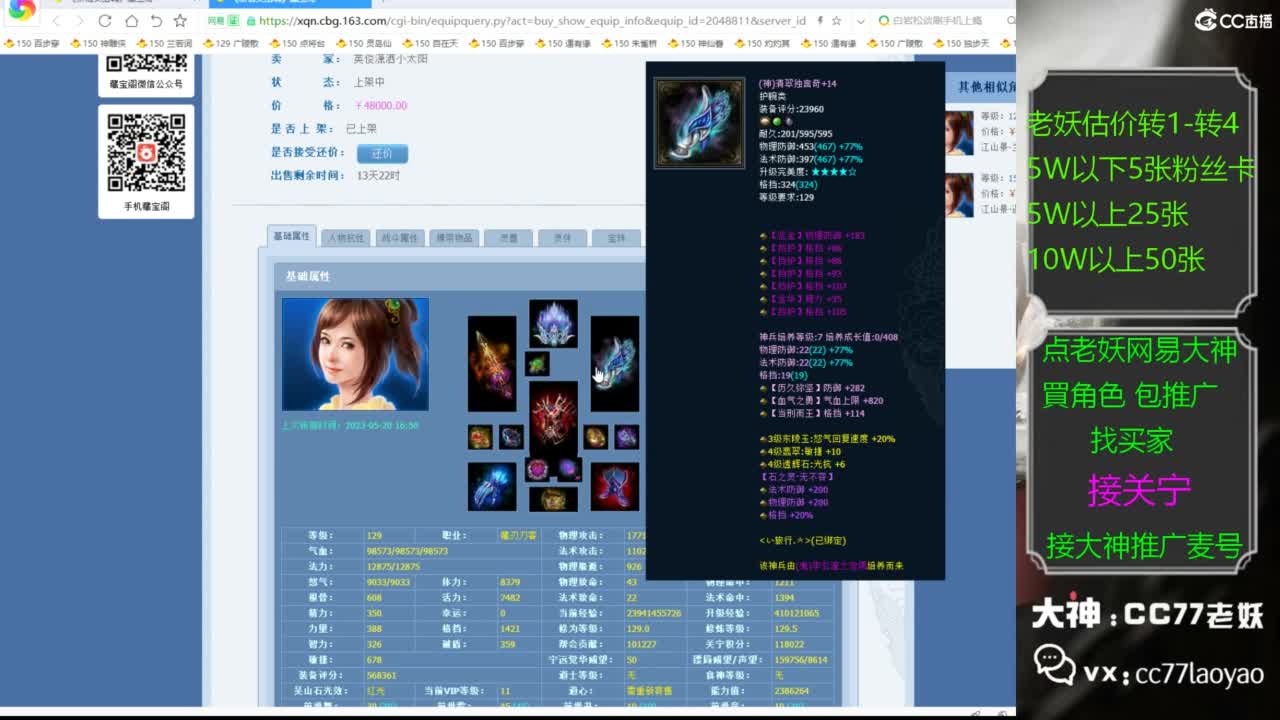Click the red armor equipment icon in center

[x=553, y=418]
